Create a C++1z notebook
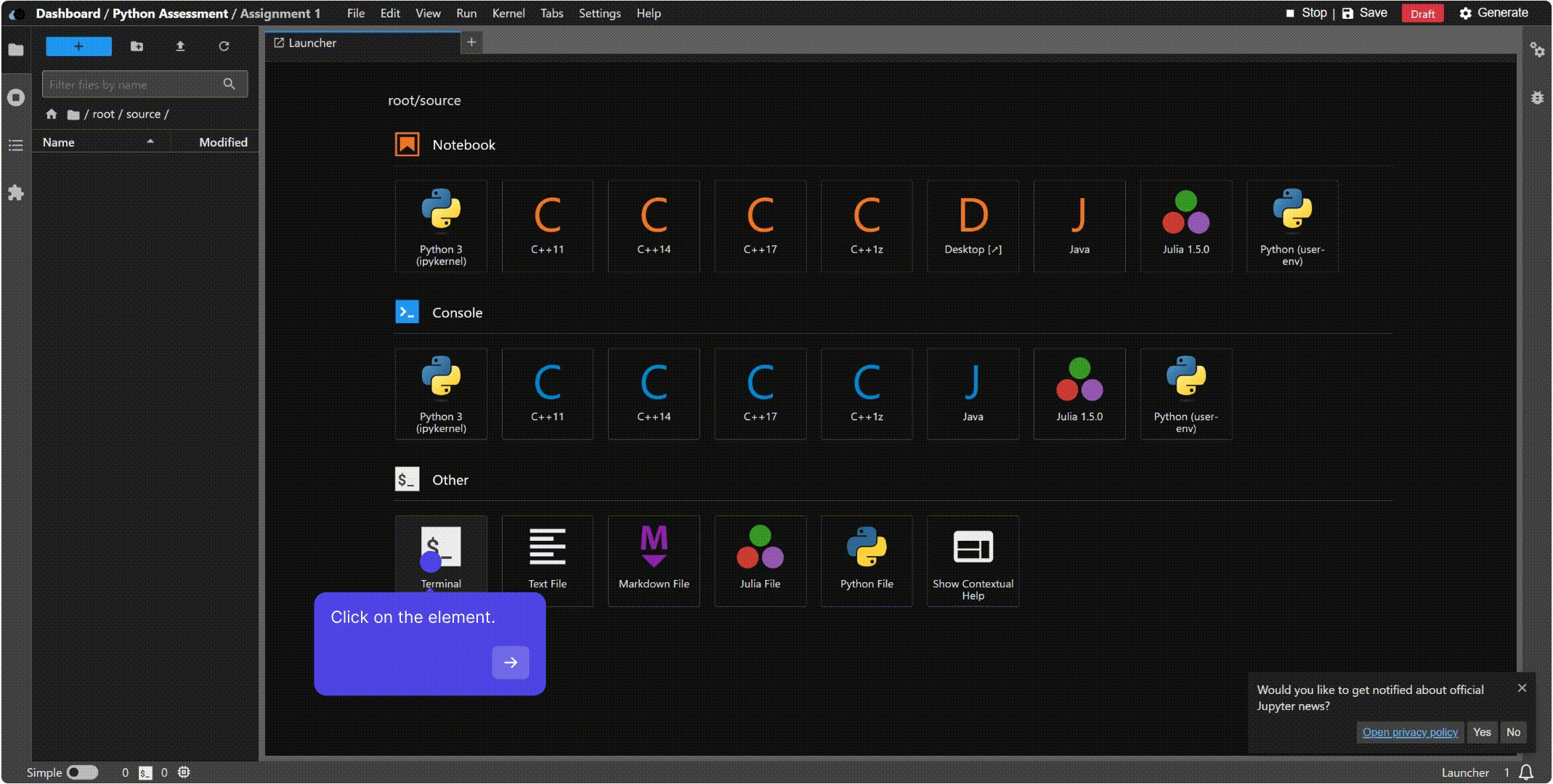Viewport: 1553px width, 784px height. click(867, 226)
